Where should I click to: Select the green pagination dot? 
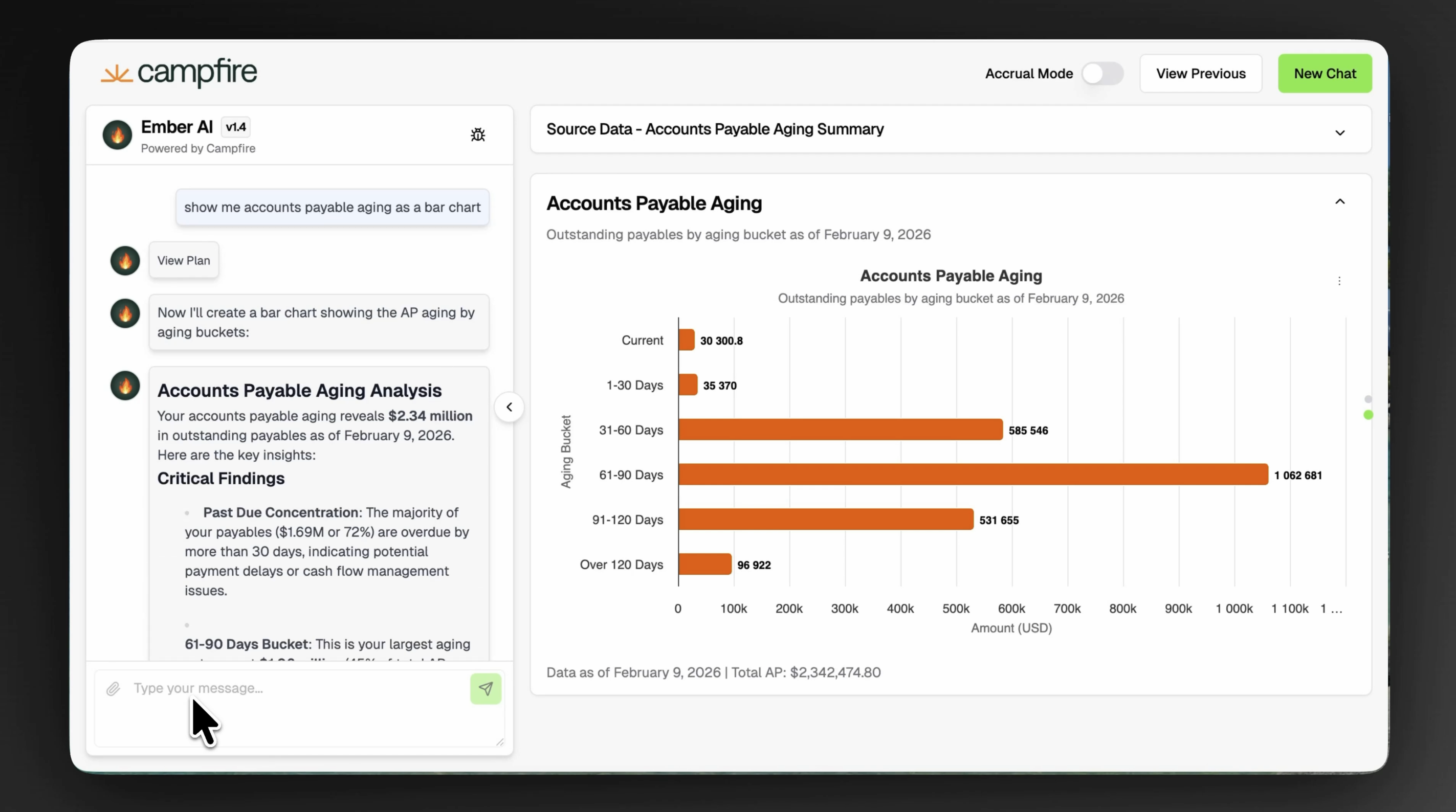tap(1368, 415)
